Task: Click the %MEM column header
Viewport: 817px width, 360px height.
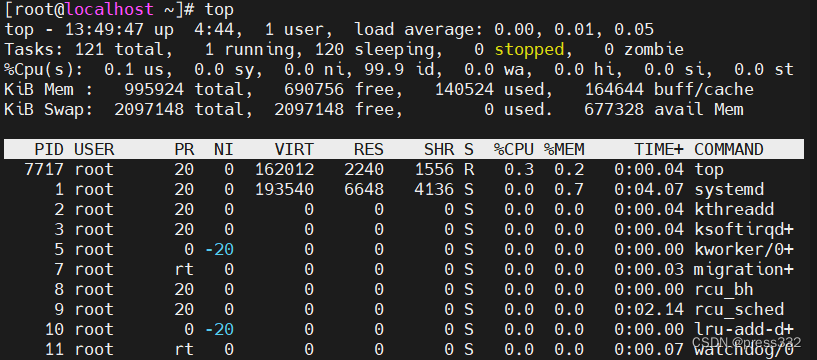Action: click(x=564, y=150)
